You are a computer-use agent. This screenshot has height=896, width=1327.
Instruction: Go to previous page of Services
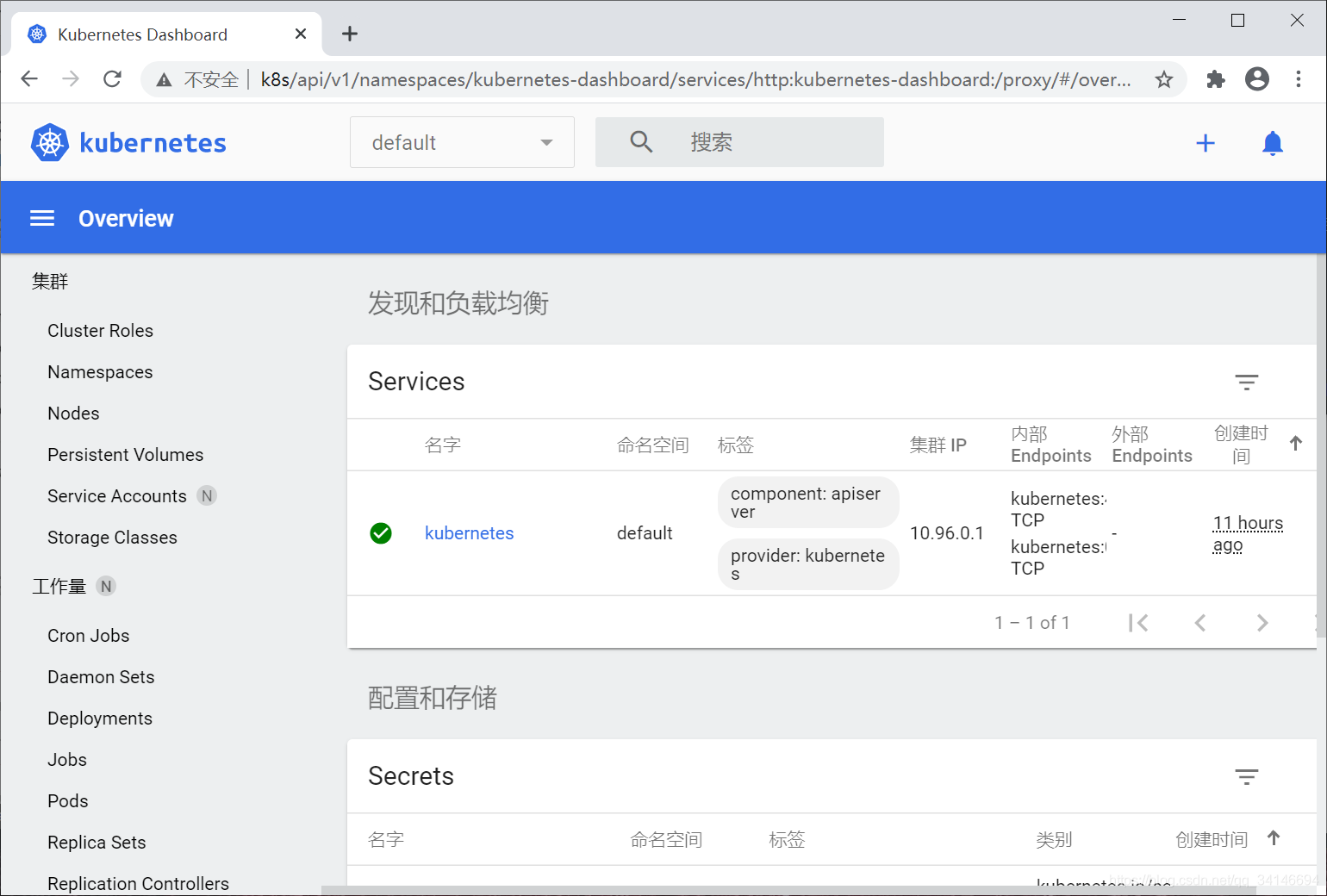point(1200,623)
